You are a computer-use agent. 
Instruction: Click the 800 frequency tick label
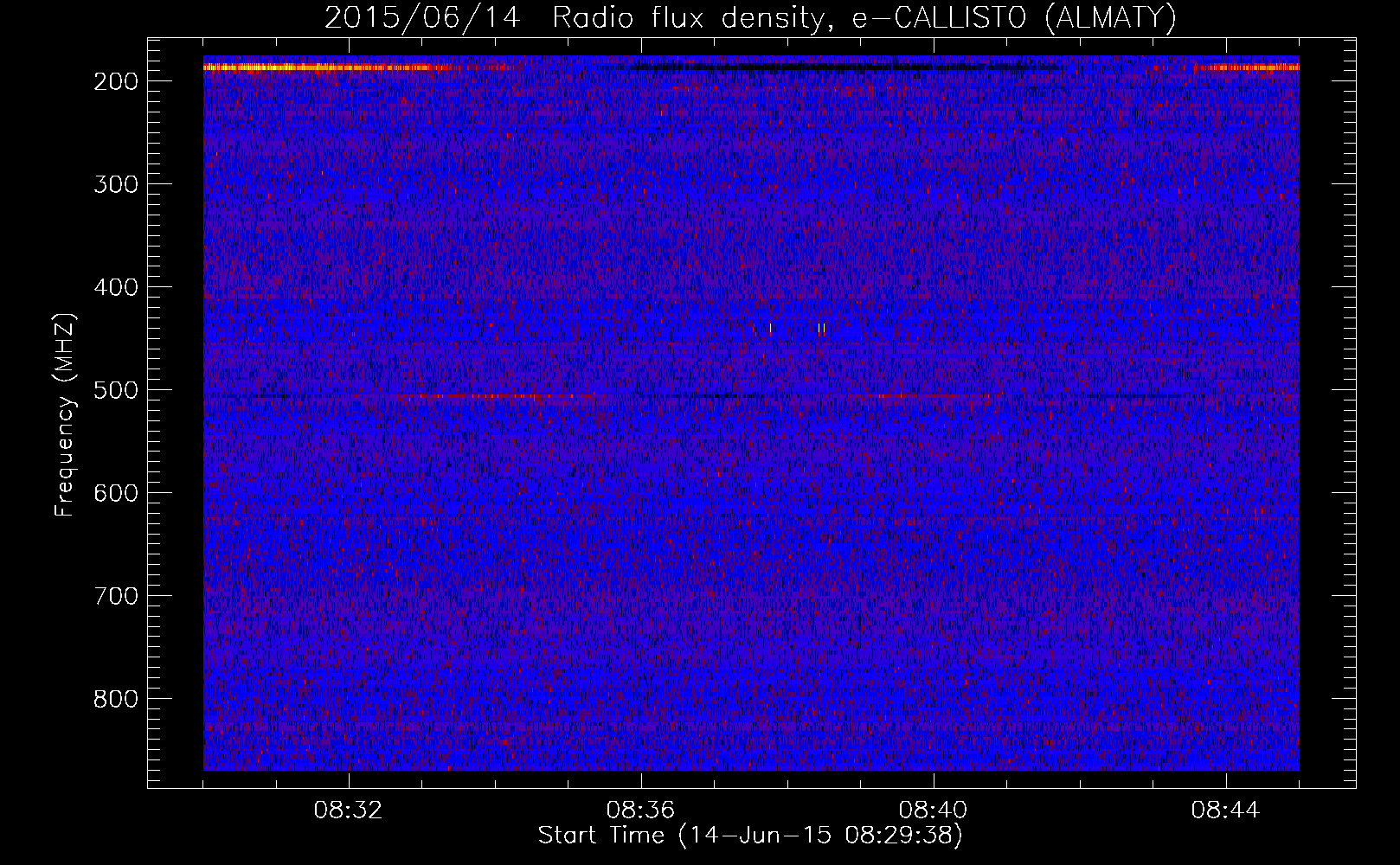point(116,699)
